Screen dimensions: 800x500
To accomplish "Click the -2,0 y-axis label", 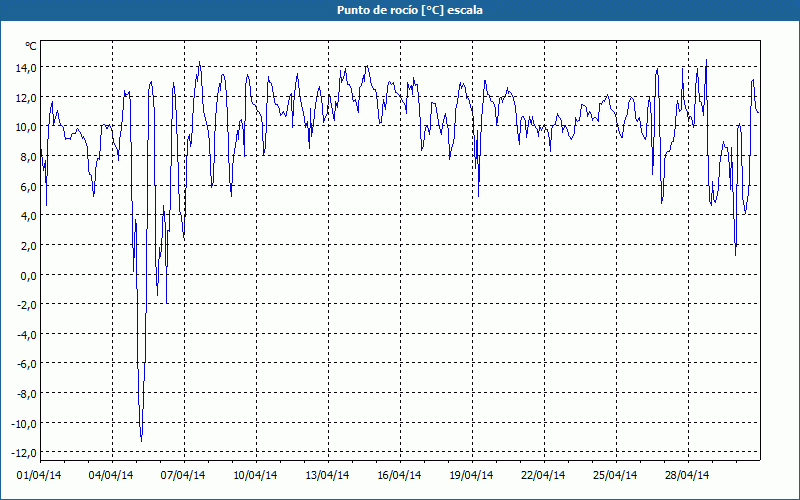I will [x=28, y=305].
